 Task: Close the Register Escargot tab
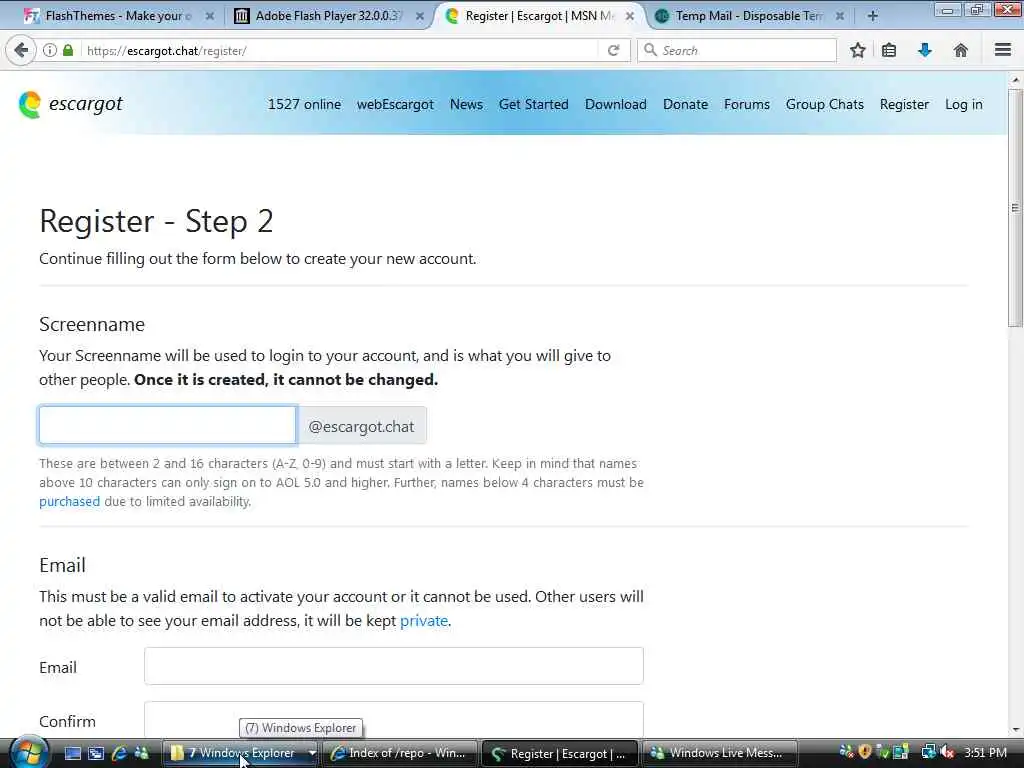[x=630, y=16]
